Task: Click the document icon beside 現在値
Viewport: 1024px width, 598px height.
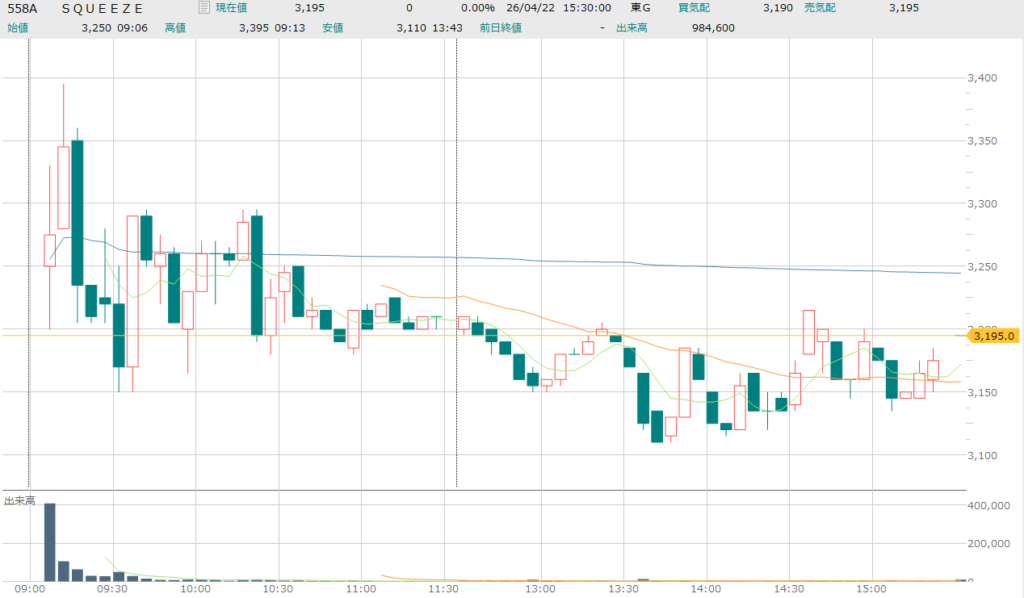Action: tap(204, 8)
